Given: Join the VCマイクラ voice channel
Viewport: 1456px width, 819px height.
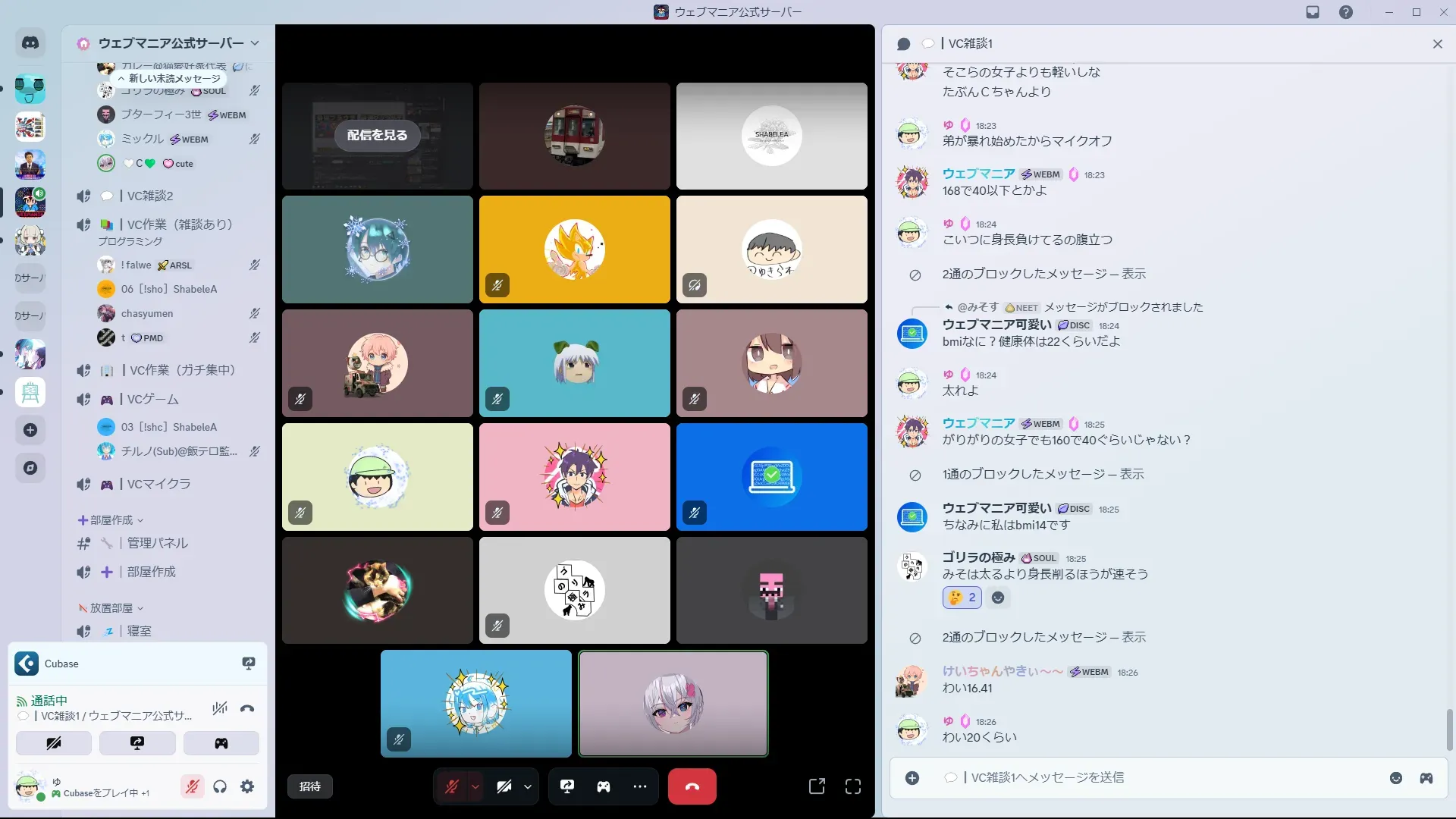Looking at the screenshot, I should click(x=158, y=484).
